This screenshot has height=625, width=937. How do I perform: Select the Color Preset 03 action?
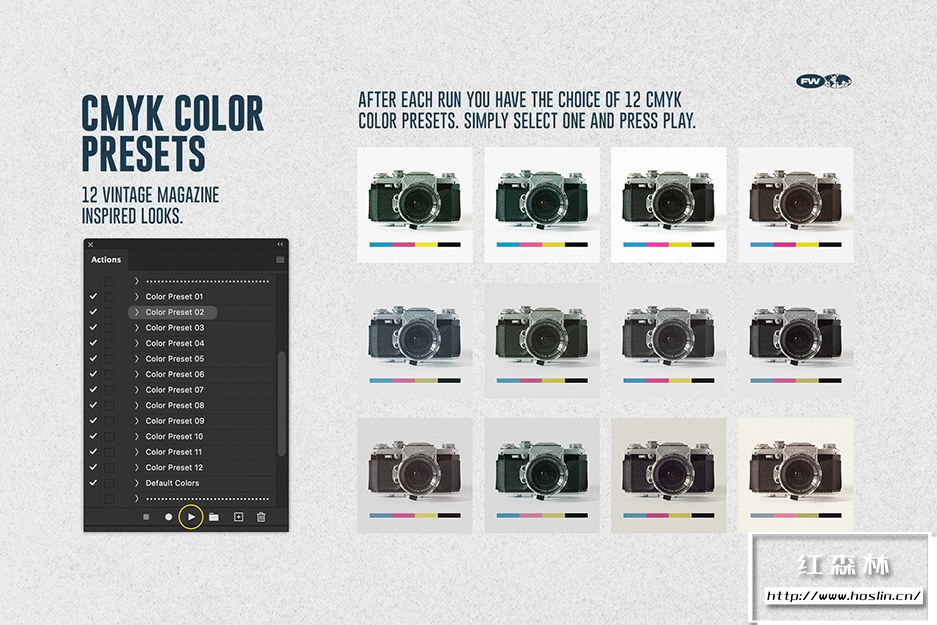[x=174, y=327]
